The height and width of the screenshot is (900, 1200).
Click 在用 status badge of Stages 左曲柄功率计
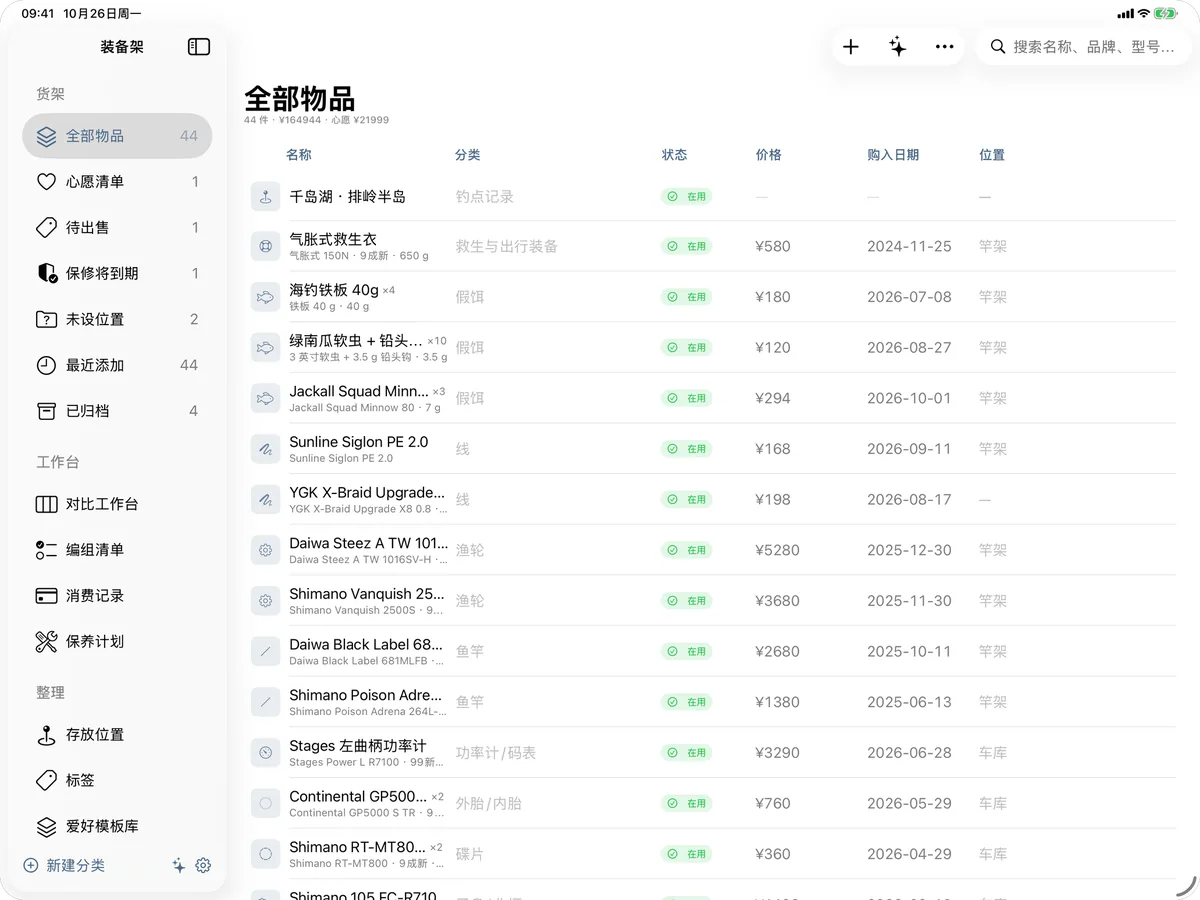(x=686, y=753)
